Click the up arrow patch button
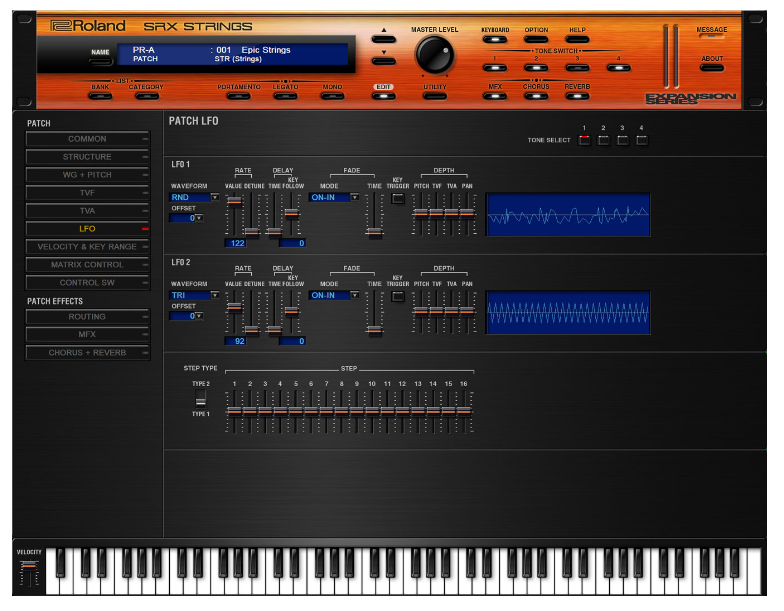 pyautogui.click(x=384, y=39)
